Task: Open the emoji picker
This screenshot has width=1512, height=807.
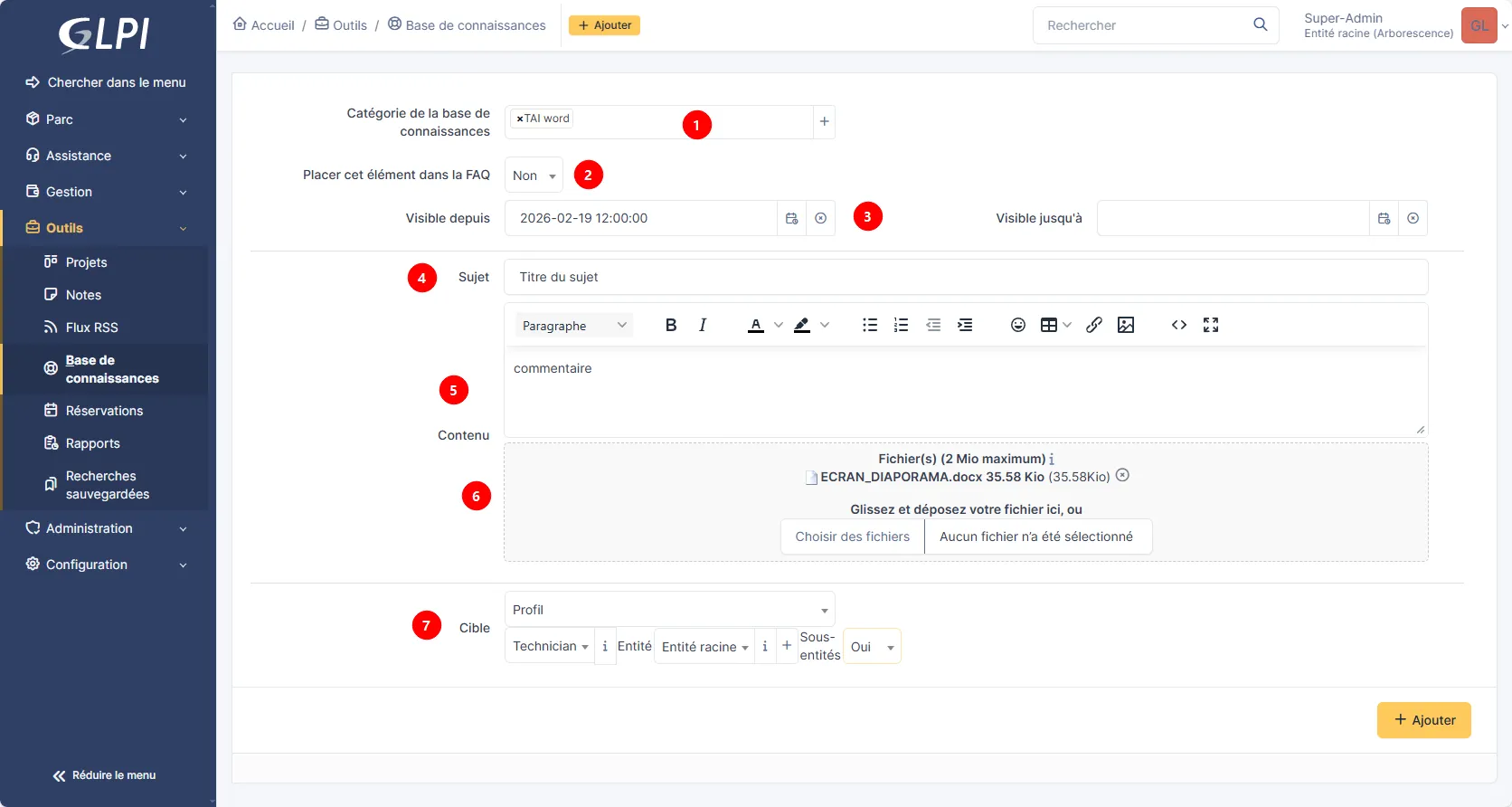Action: [x=1018, y=325]
